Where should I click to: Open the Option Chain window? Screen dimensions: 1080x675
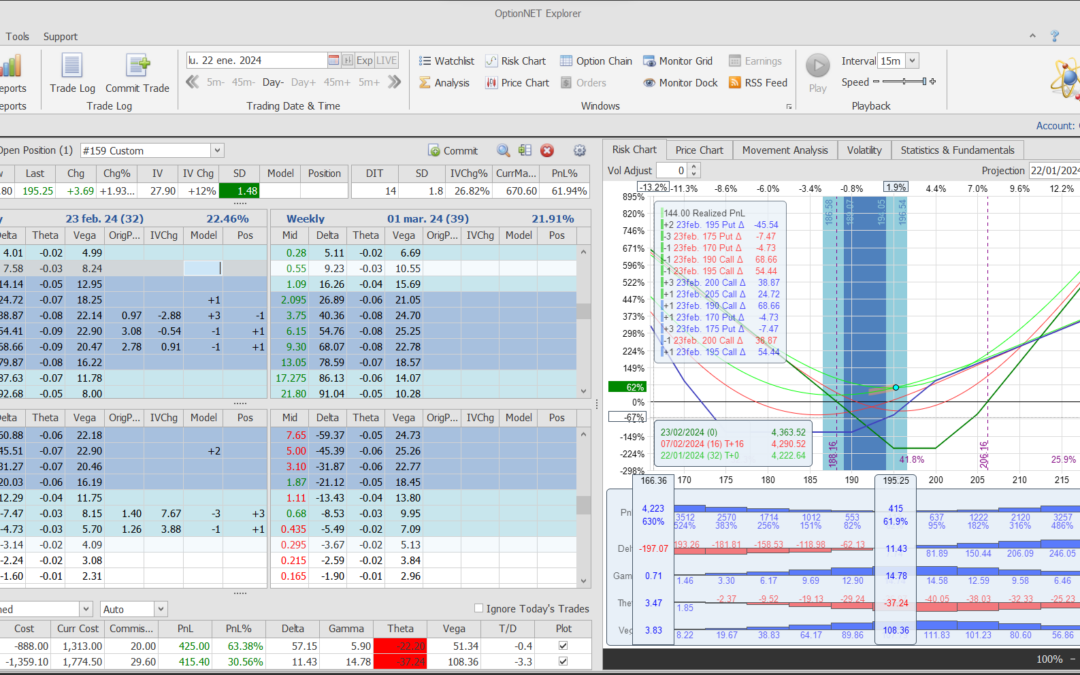coord(596,61)
